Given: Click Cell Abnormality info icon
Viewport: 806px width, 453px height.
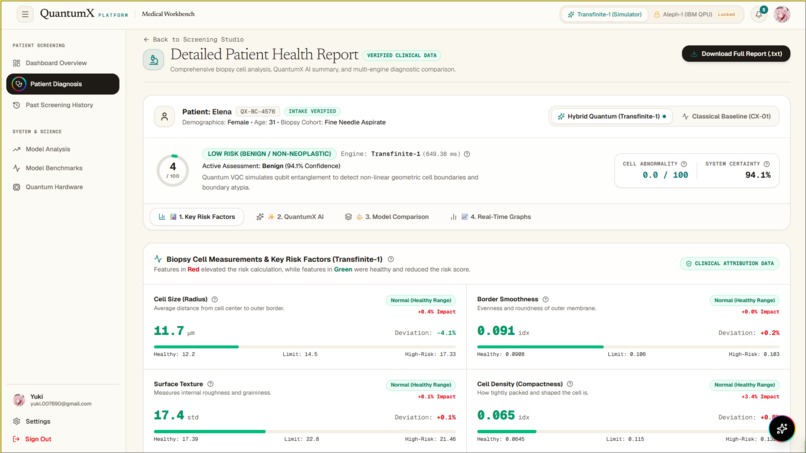Looking at the screenshot, I should 684,164.
